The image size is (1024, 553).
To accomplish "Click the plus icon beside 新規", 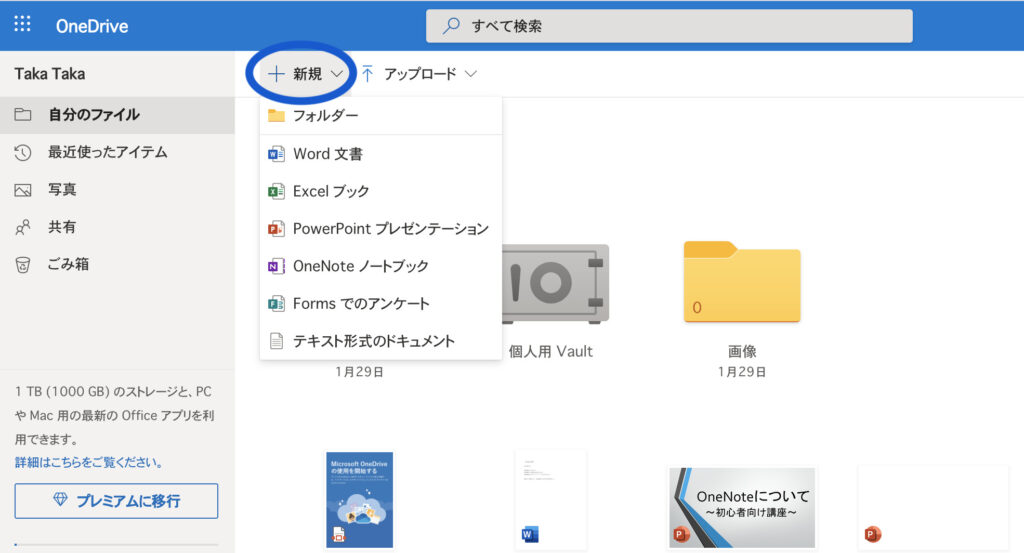I will click(x=276, y=74).
